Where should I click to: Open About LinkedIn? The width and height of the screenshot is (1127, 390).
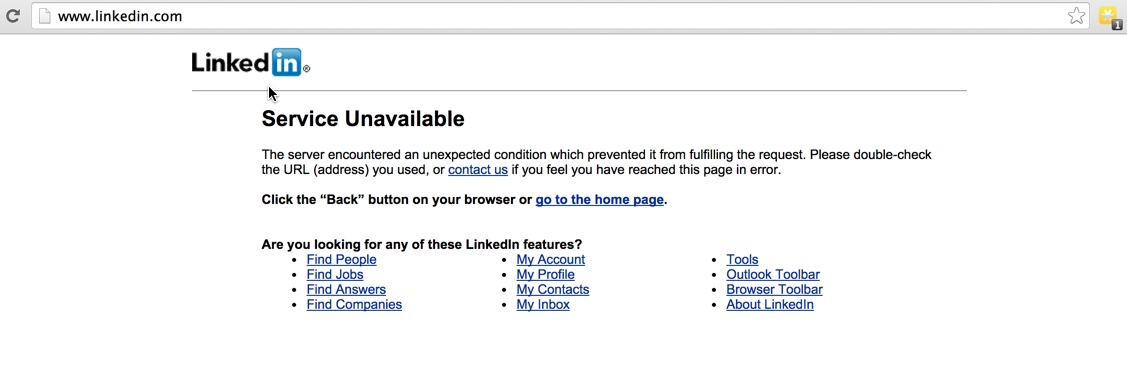[x=770, y=305]
